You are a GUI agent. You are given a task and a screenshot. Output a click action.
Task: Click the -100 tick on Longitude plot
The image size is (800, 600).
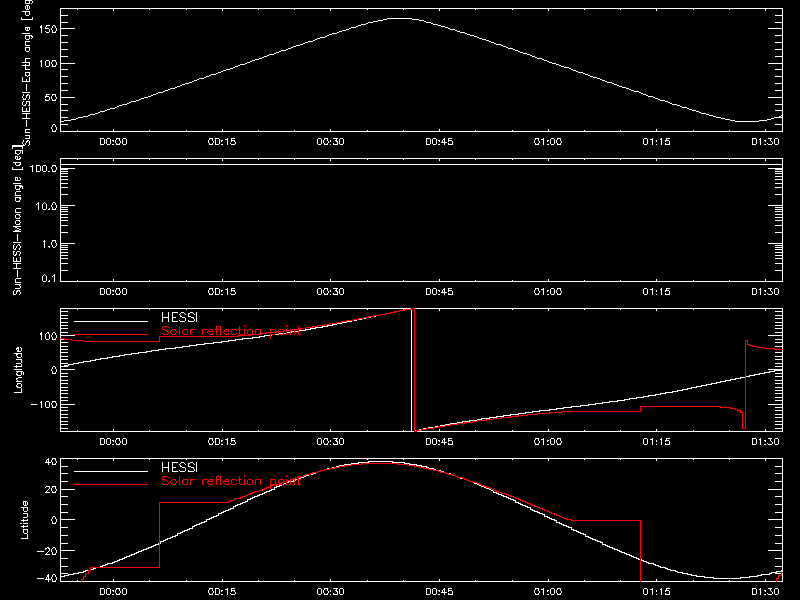point(43,404)
